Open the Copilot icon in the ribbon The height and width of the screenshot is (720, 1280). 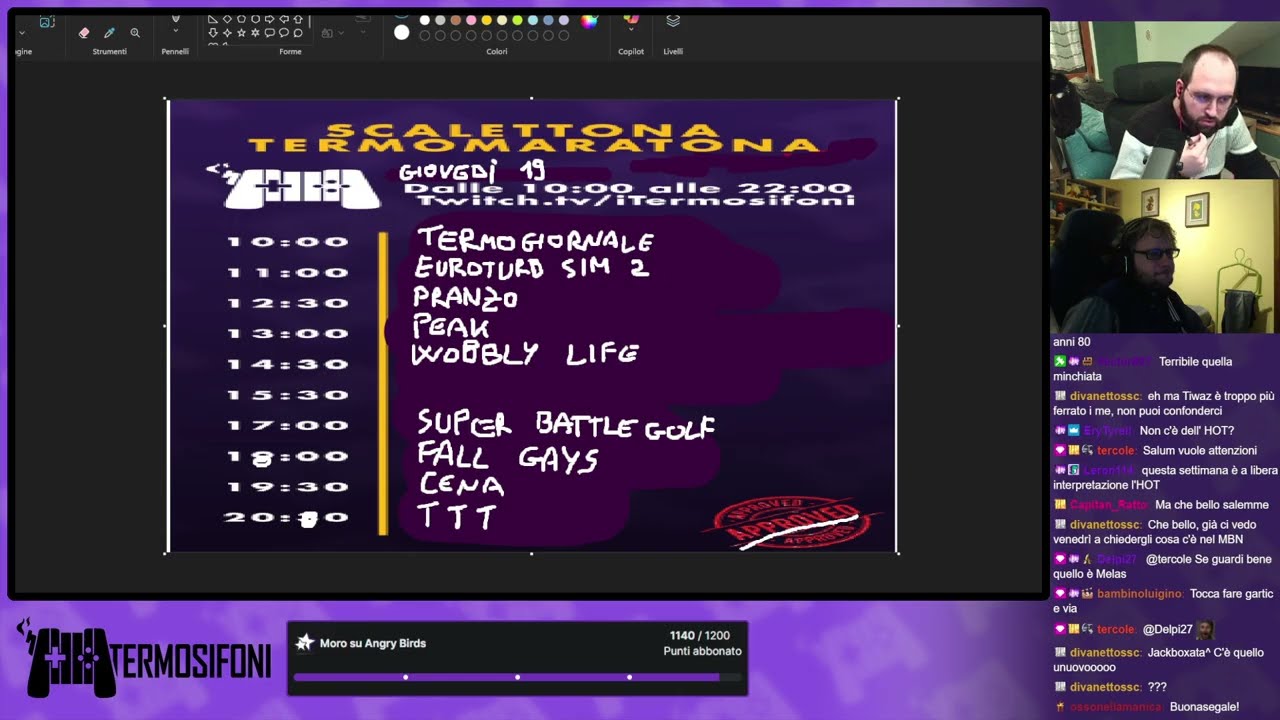tap(631, 20)
